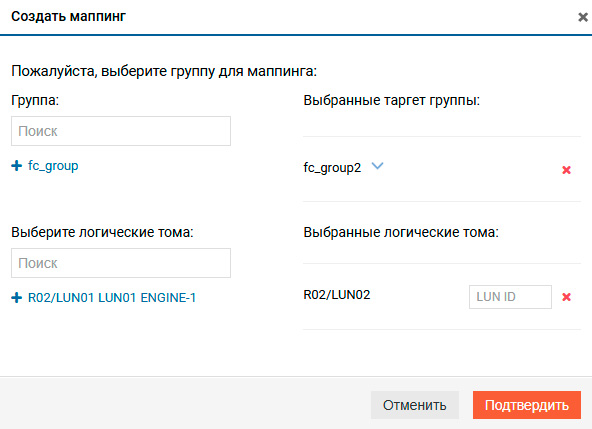Add fc_group with plus icon
This screenshot has width=592, height=429.
(x=16, y=165)
